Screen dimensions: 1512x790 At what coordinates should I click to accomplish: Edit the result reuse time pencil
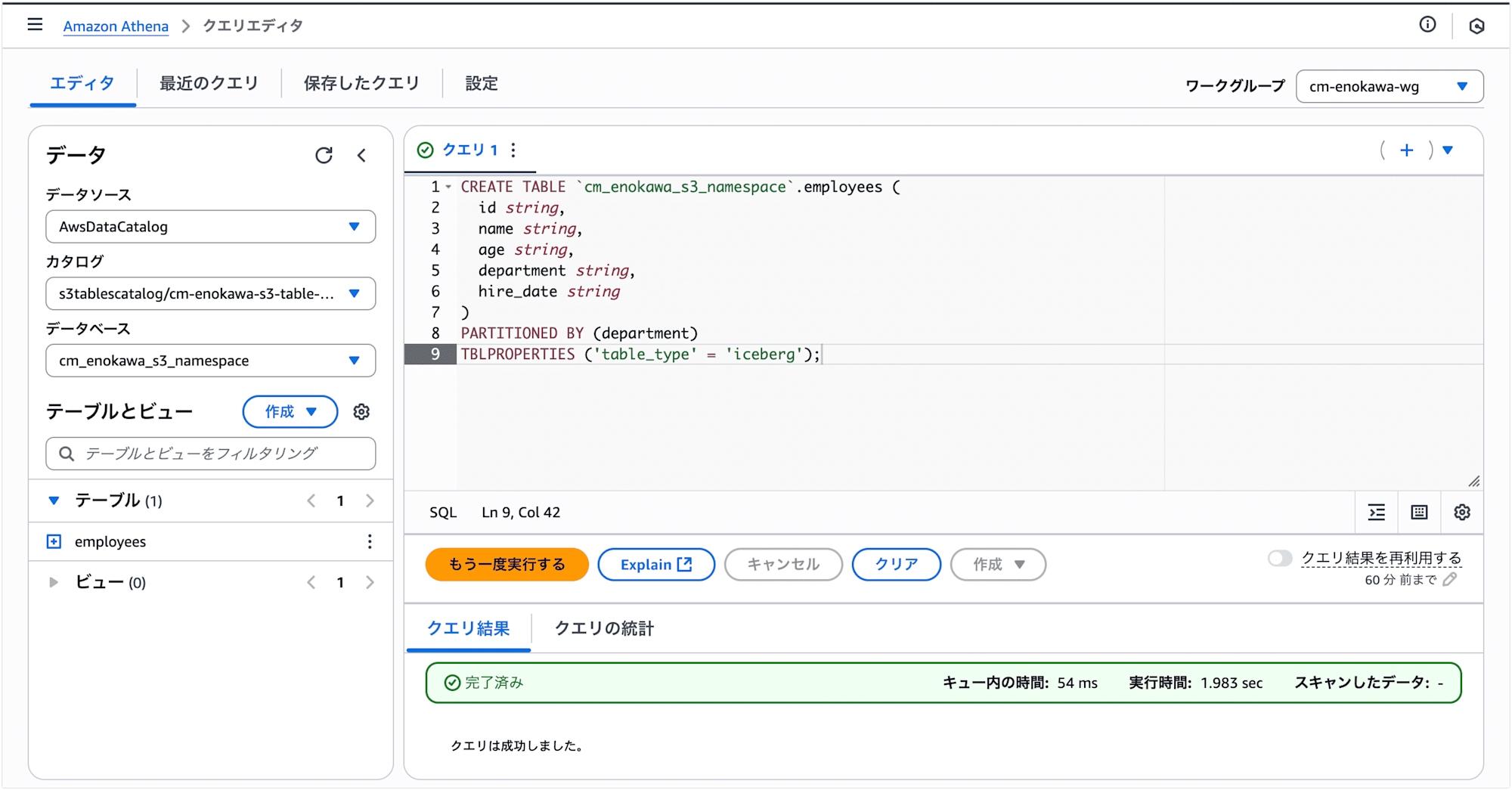[1450, 580]
